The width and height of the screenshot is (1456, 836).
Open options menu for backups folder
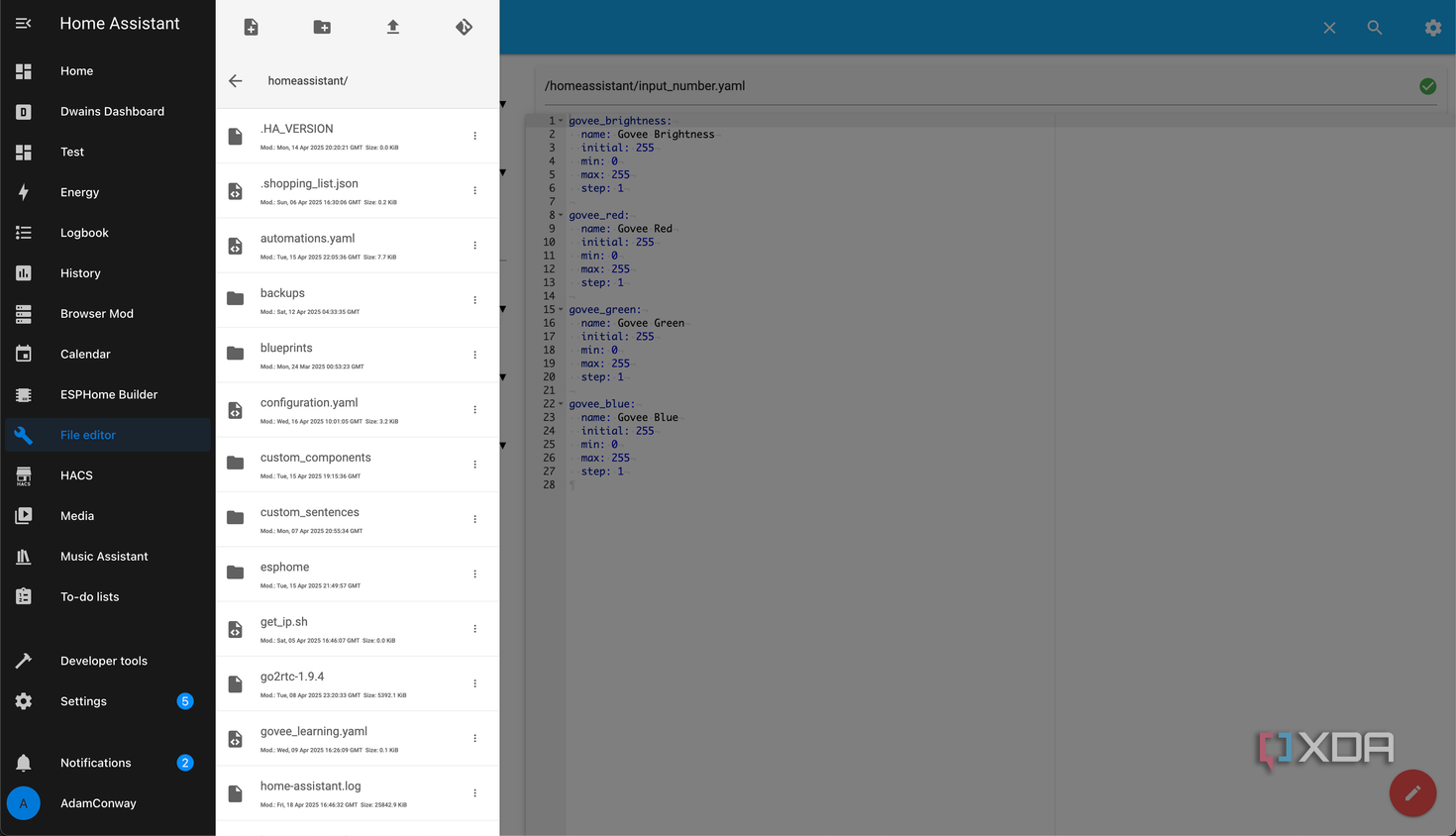475,300
